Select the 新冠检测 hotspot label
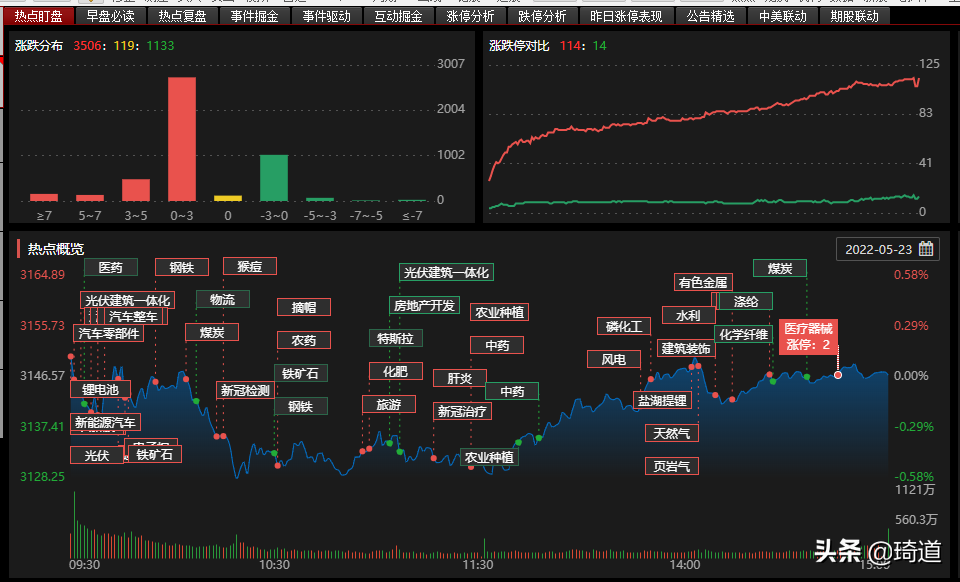960x582 pixels. pos(245,390)
